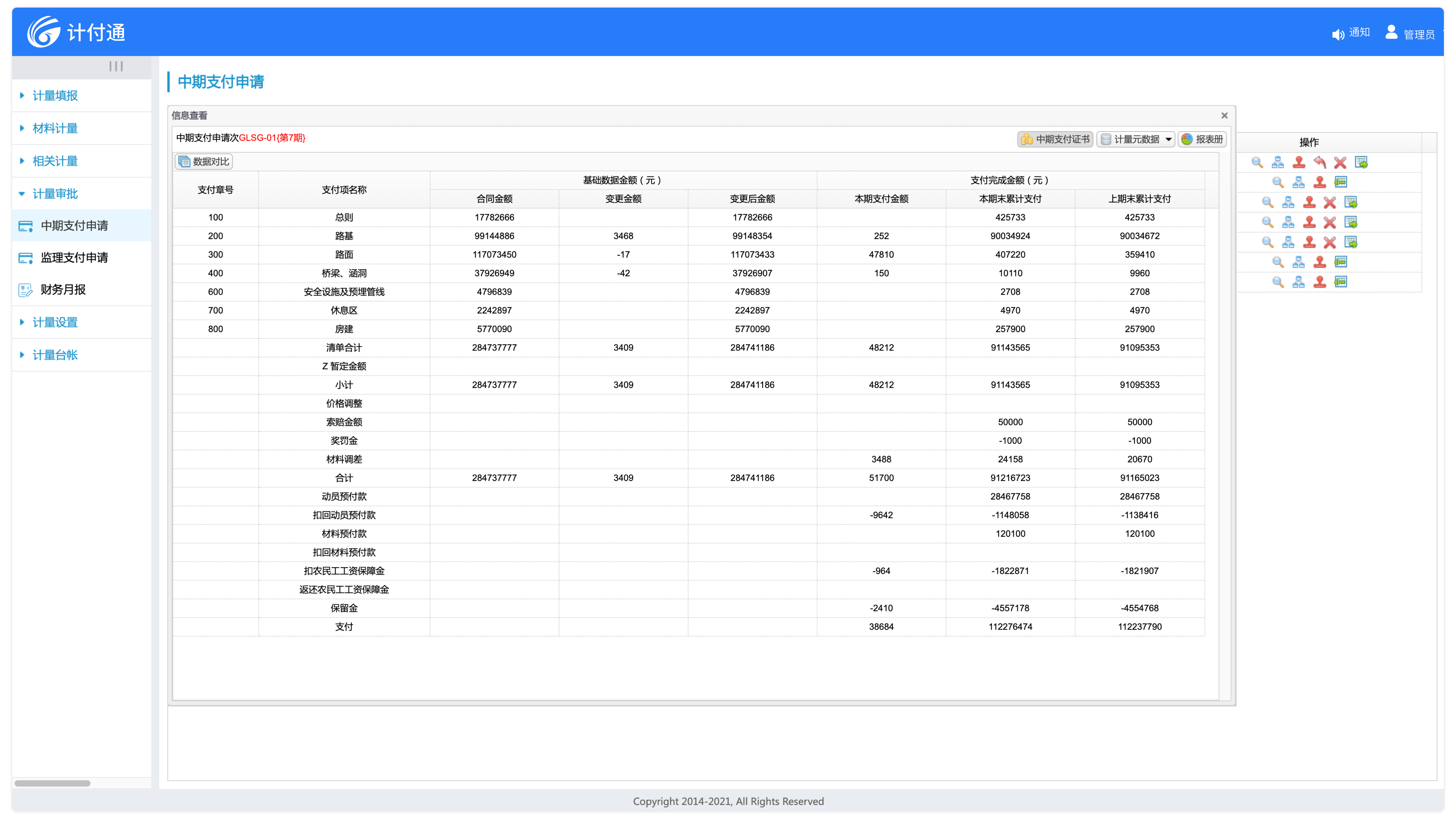Click 中期支付证书 button
The height and width of the screenshot is (819, 1456).
pyautogui.click(x=1055, y=139)
